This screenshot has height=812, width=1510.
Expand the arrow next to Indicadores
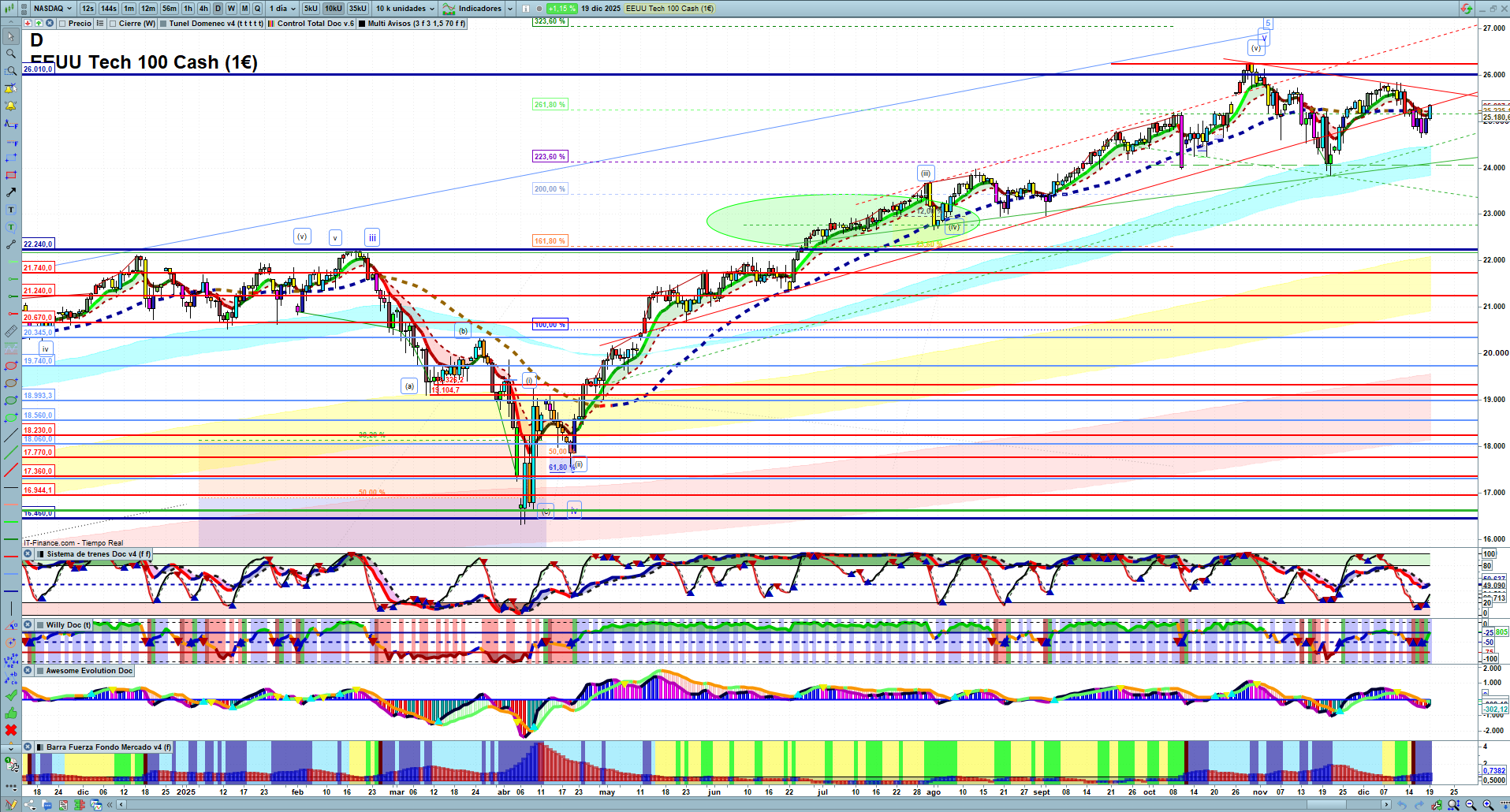pos(510,9)
